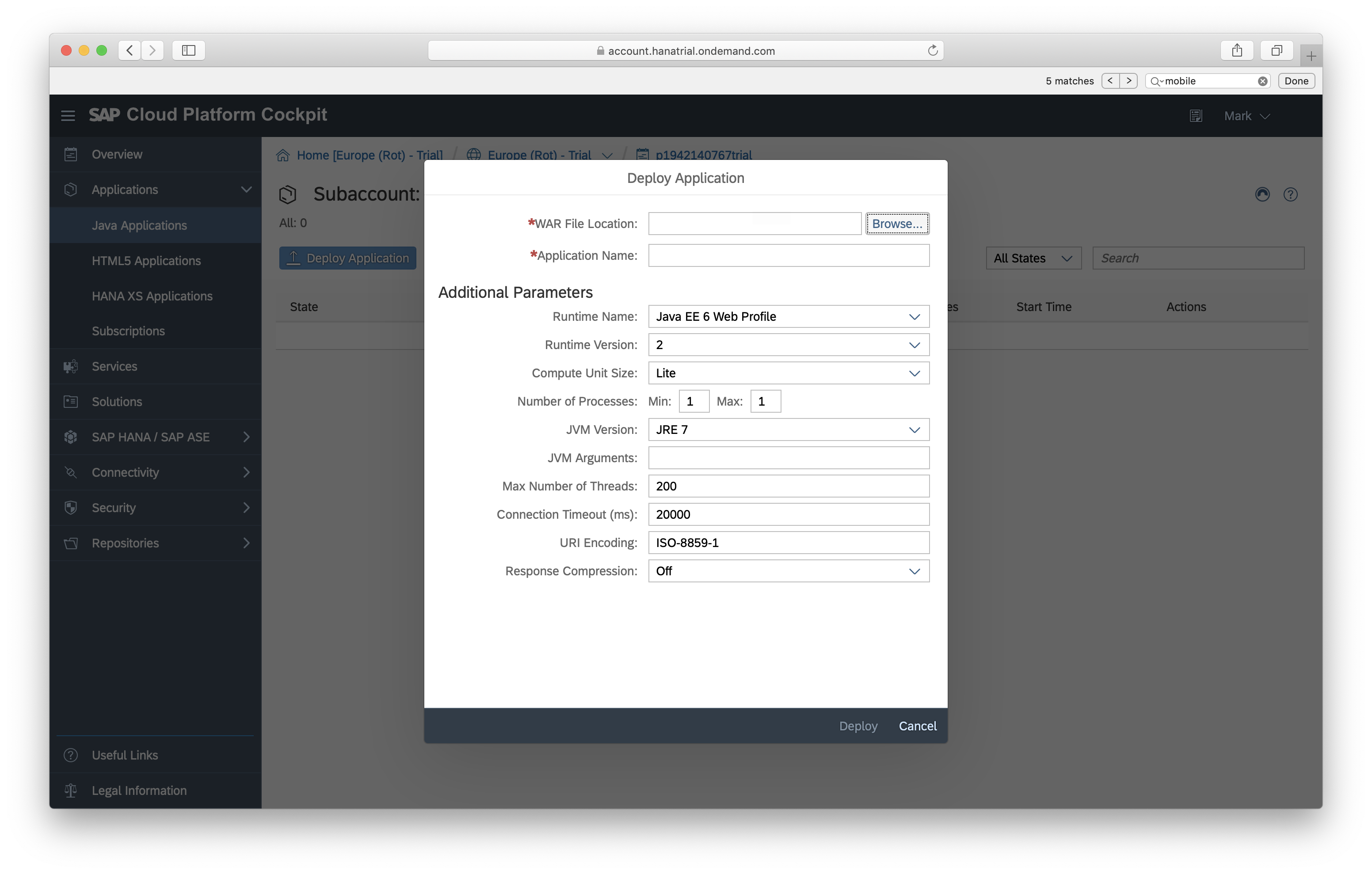The image size is (1372, 874).
Task: Click the Deploy button in dialog footer
Action: click(x=858, y=726)
